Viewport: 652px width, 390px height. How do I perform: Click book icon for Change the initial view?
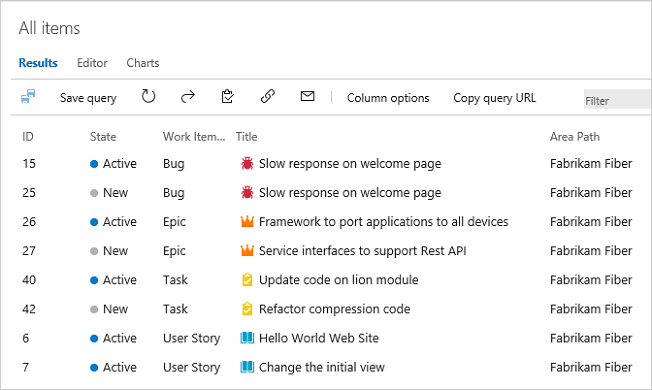click(247, 367)
